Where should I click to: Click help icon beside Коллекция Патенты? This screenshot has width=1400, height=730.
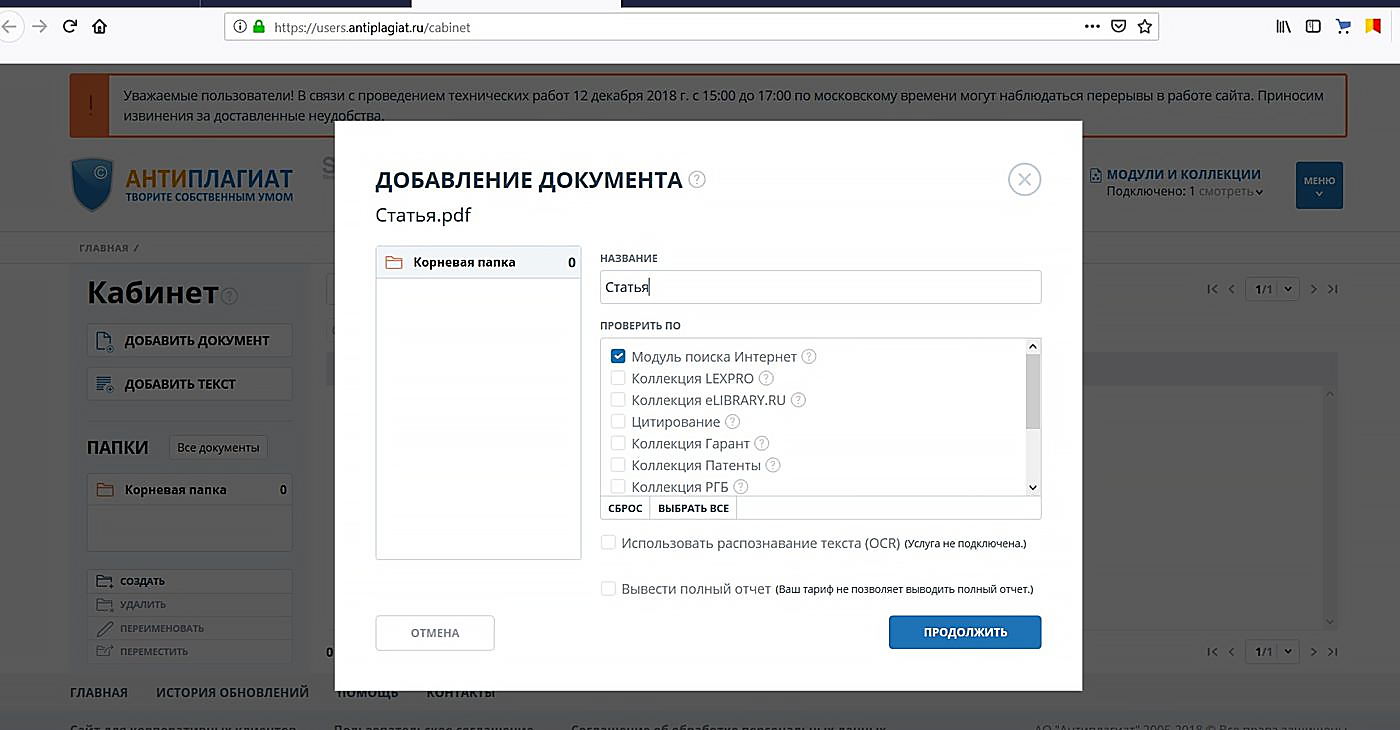point(773,465)
